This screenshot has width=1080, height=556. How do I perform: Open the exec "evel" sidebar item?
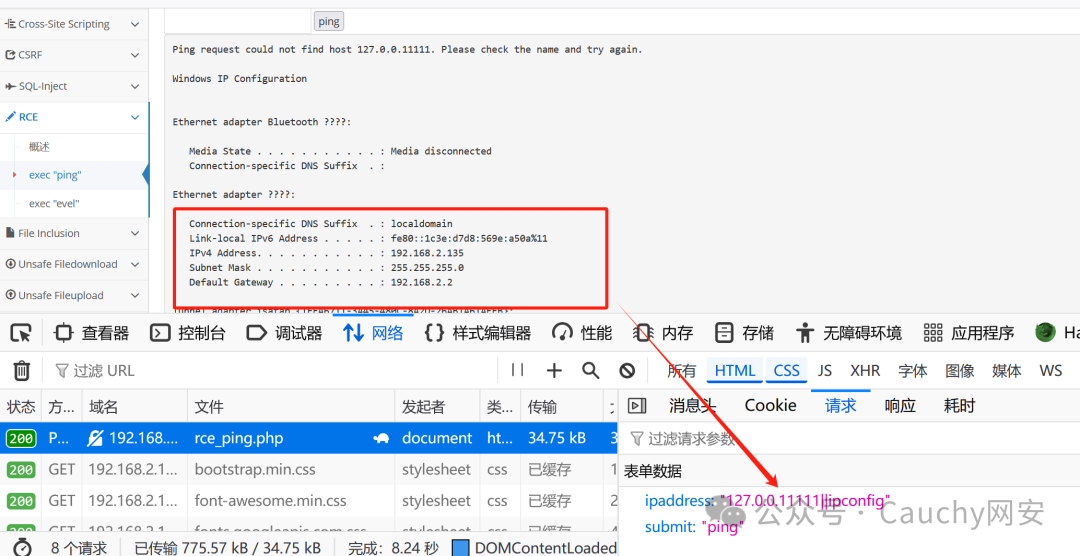54,203
